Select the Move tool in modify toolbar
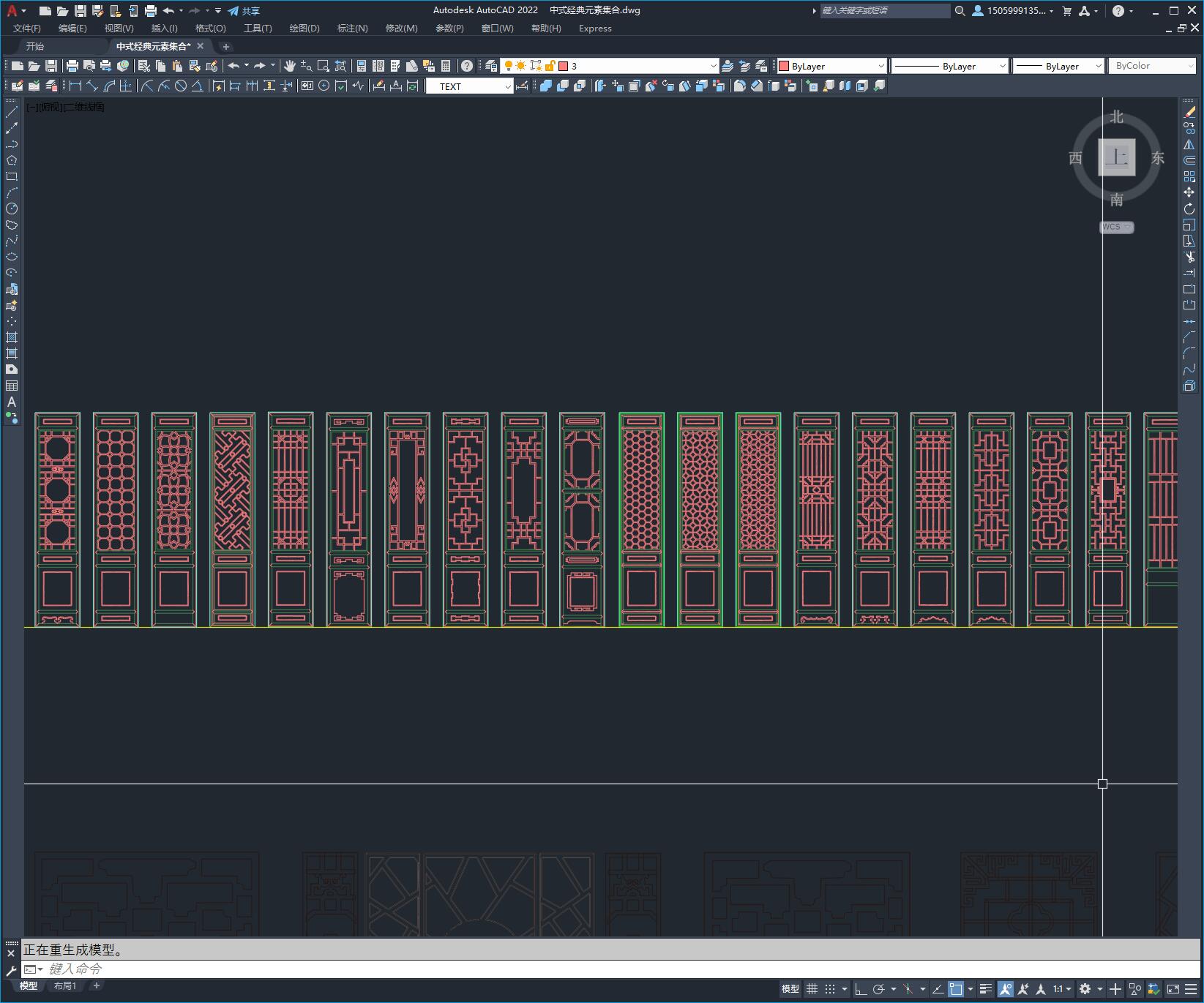The image size is (1204, 1003). point(1189,192)
